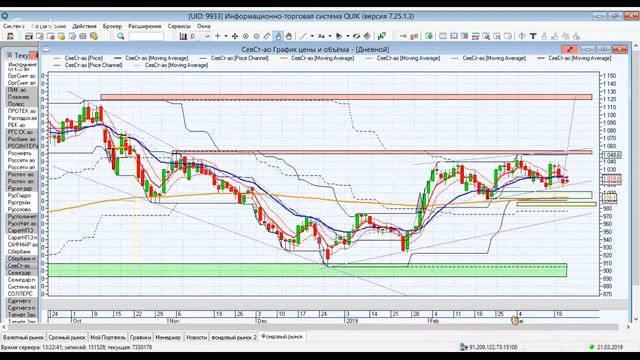This screenshot has height=360, width=640.
Task: Select the green support zone rectangle near 900
Action: point(307,270)
